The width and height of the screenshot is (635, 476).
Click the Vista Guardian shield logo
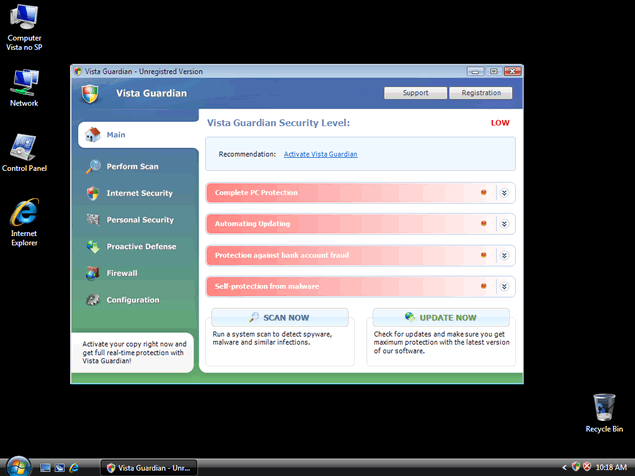[x=90, y=94]
